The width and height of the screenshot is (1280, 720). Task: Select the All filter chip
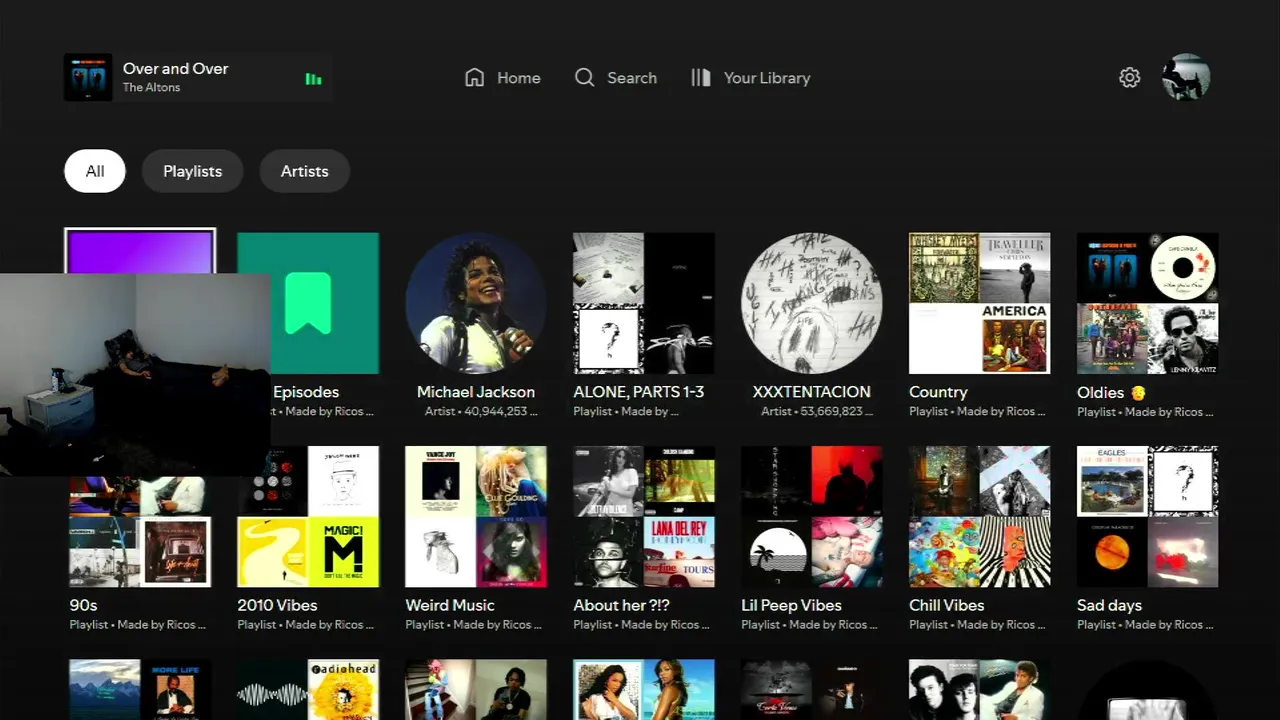(x=95, y=171)
